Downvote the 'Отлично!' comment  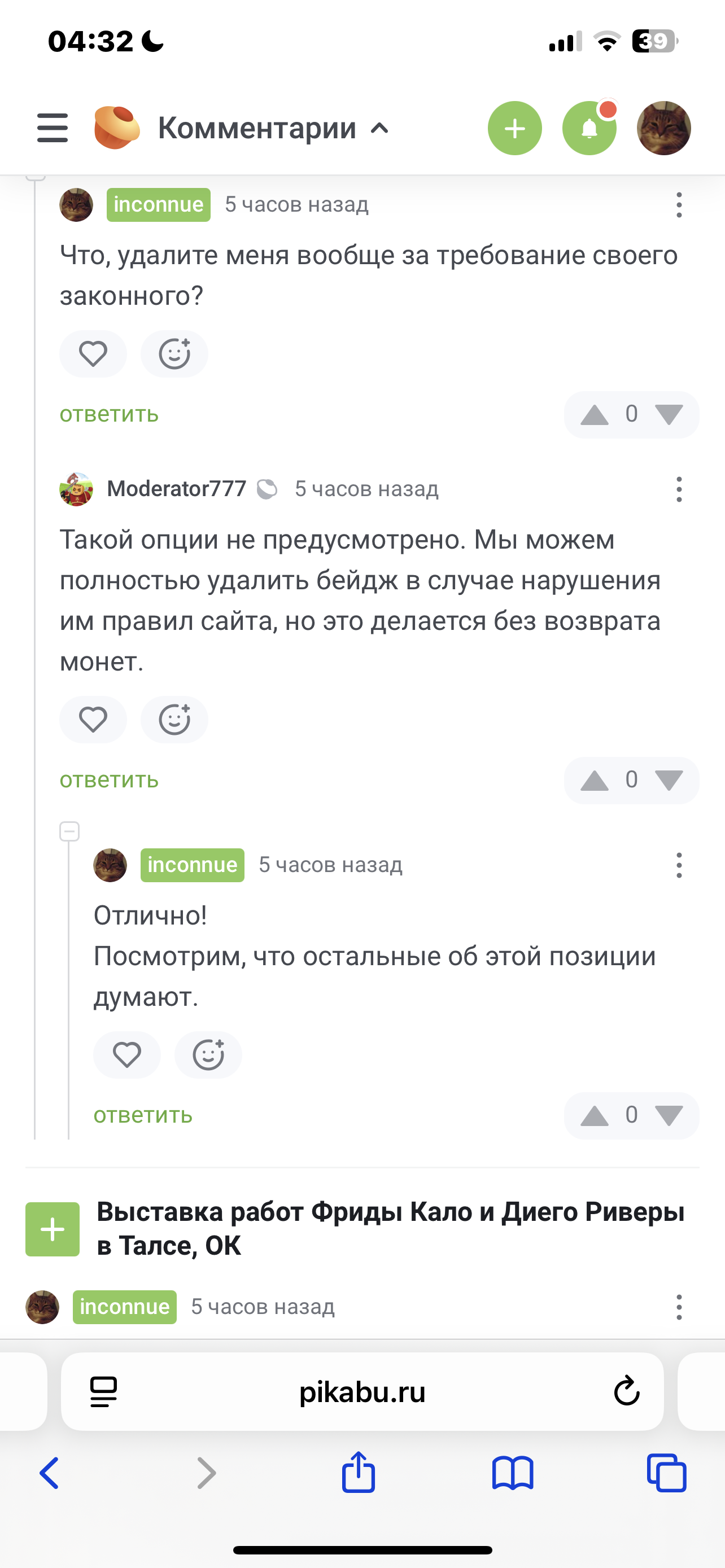(669, 1115)
